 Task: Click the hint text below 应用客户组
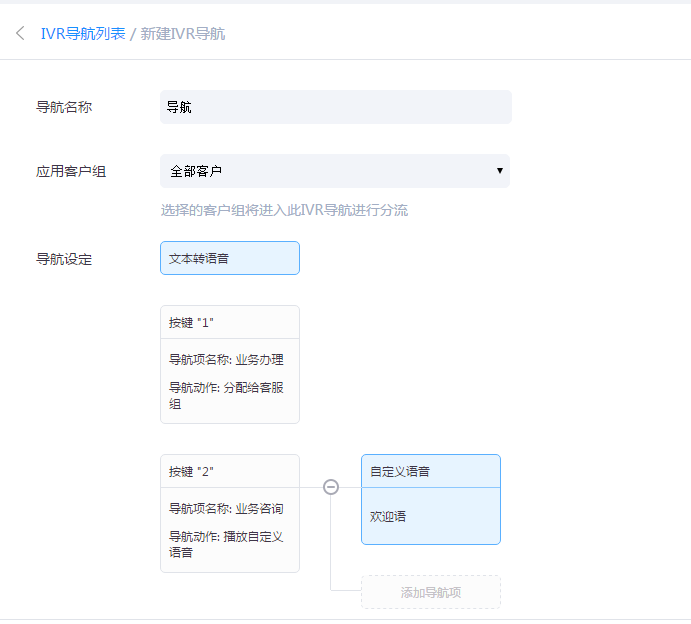(x=284, y=210)
